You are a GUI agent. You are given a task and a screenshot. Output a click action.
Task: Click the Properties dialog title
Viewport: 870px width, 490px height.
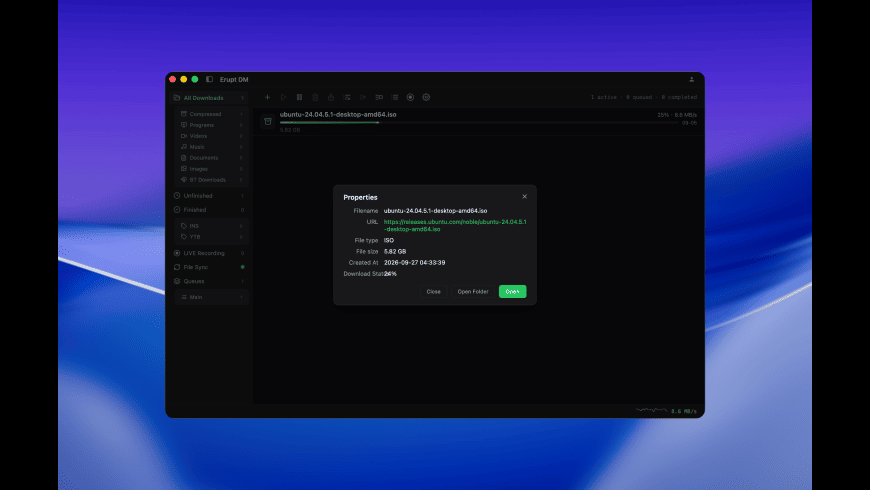pos(360,198)
